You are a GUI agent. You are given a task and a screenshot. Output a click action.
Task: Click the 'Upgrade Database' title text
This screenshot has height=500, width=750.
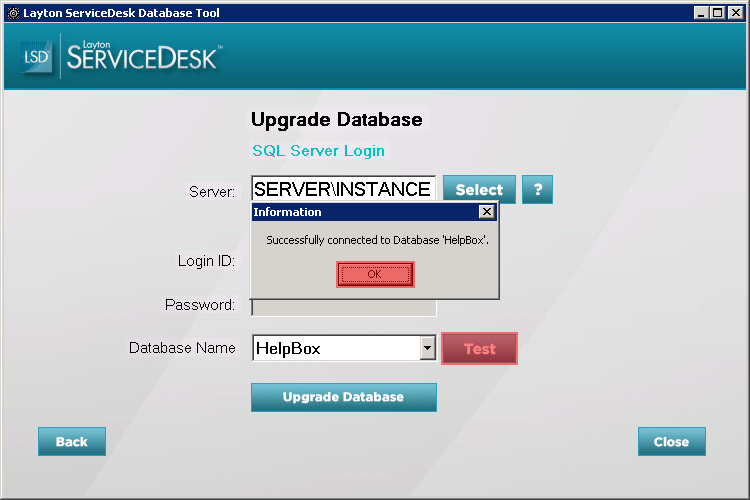point(337,120)
